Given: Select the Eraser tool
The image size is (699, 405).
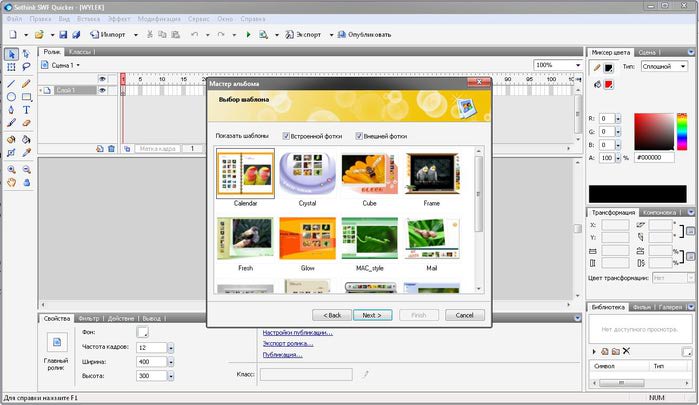Looking at the screenshot, I should pos(26,123).
